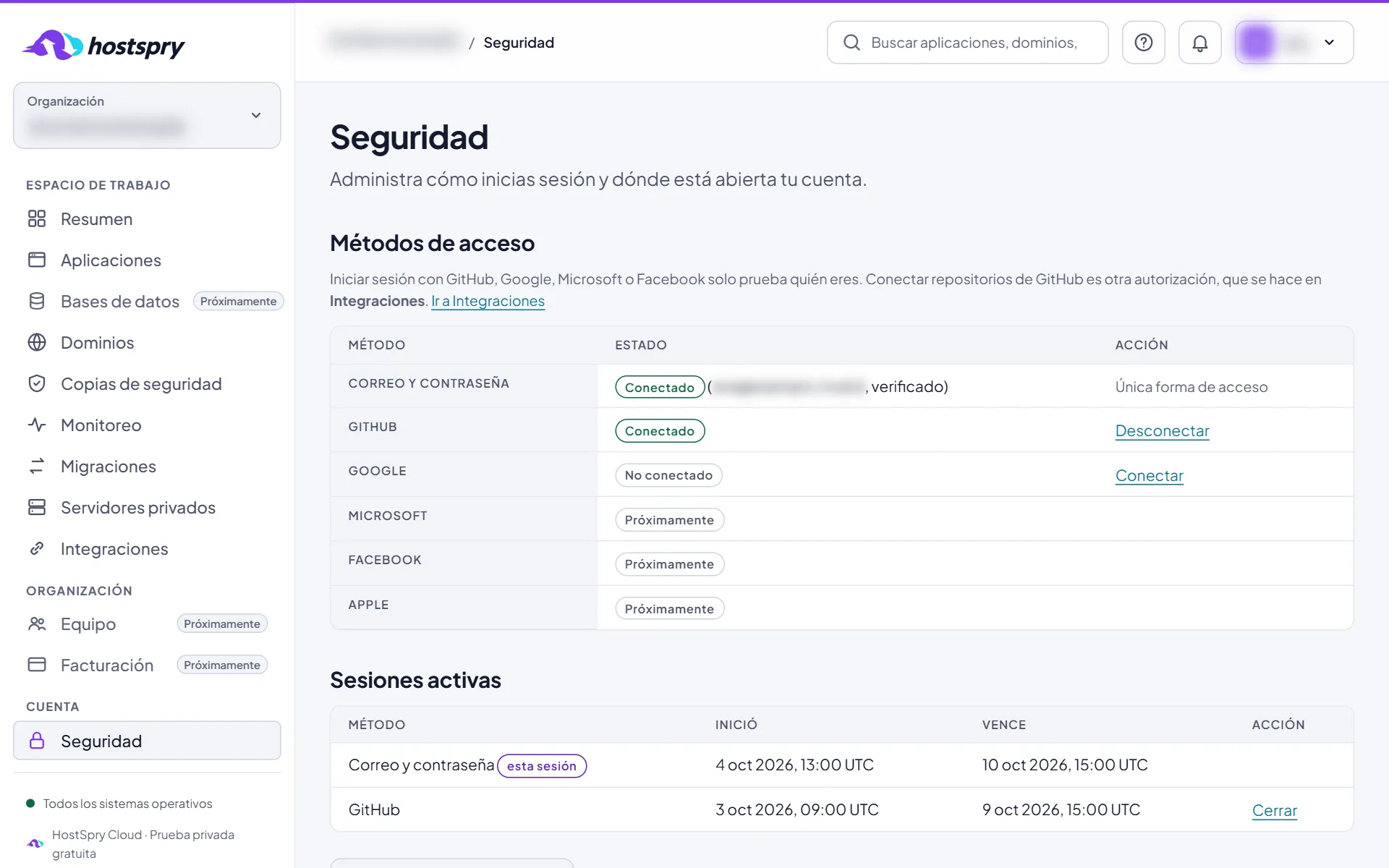Click the 3 oct 2026, 09:00 UTC cell
This screenshot has width=1389, height=868.
point(797,809)
